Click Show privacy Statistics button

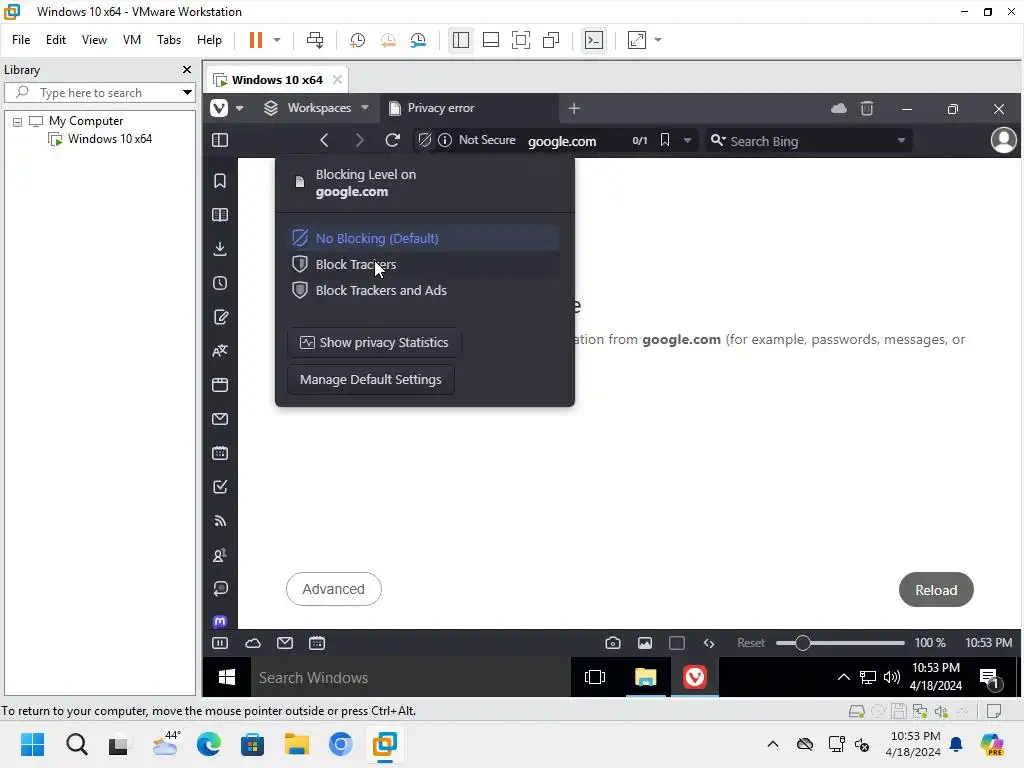[374, 343]
